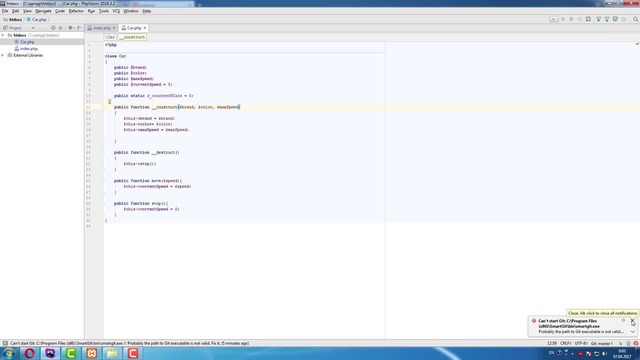
Task: Click the intention light bulb icon
Action: pos(109,101)
